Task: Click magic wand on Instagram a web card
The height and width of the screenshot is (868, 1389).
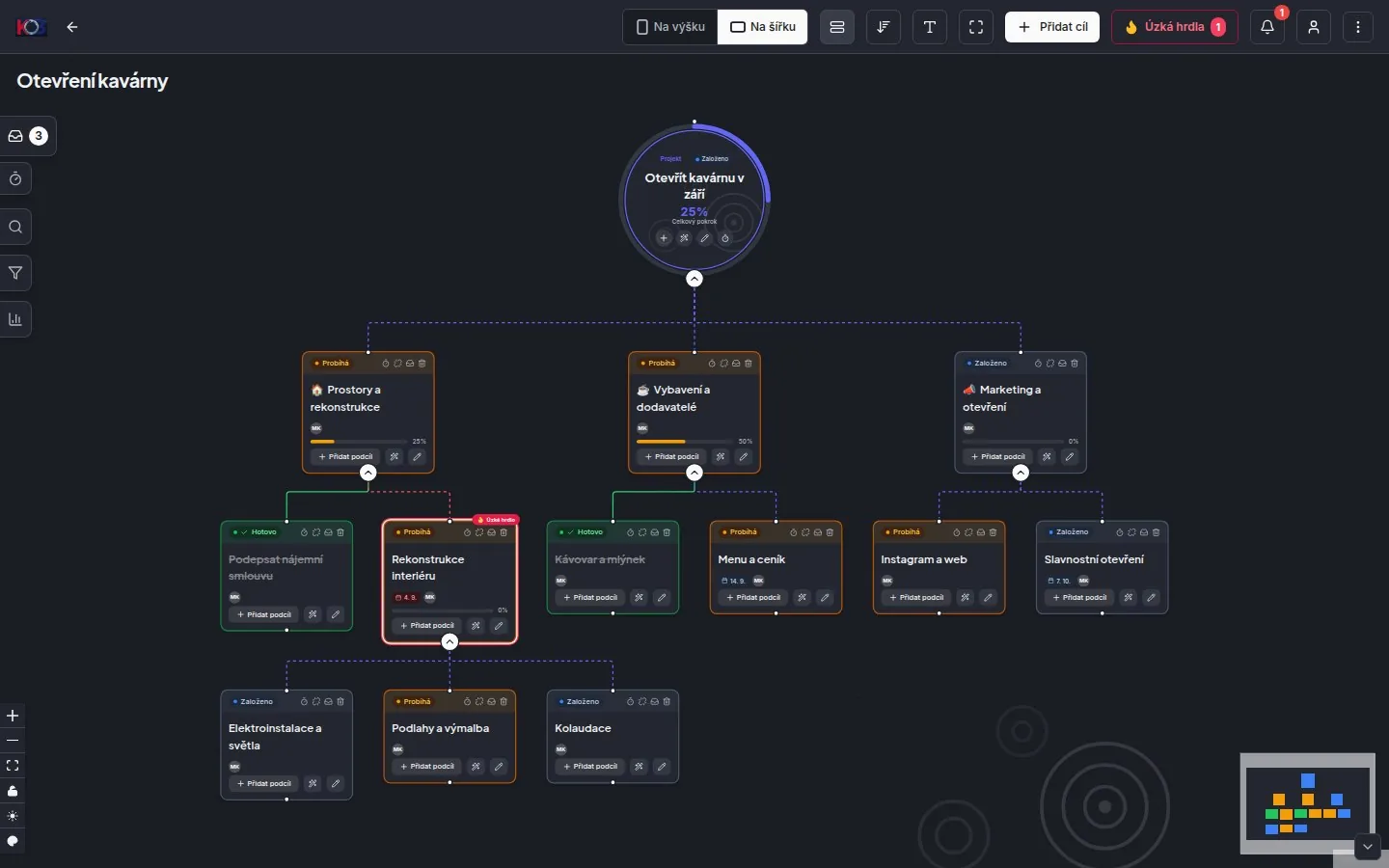Action: [965, 598]
